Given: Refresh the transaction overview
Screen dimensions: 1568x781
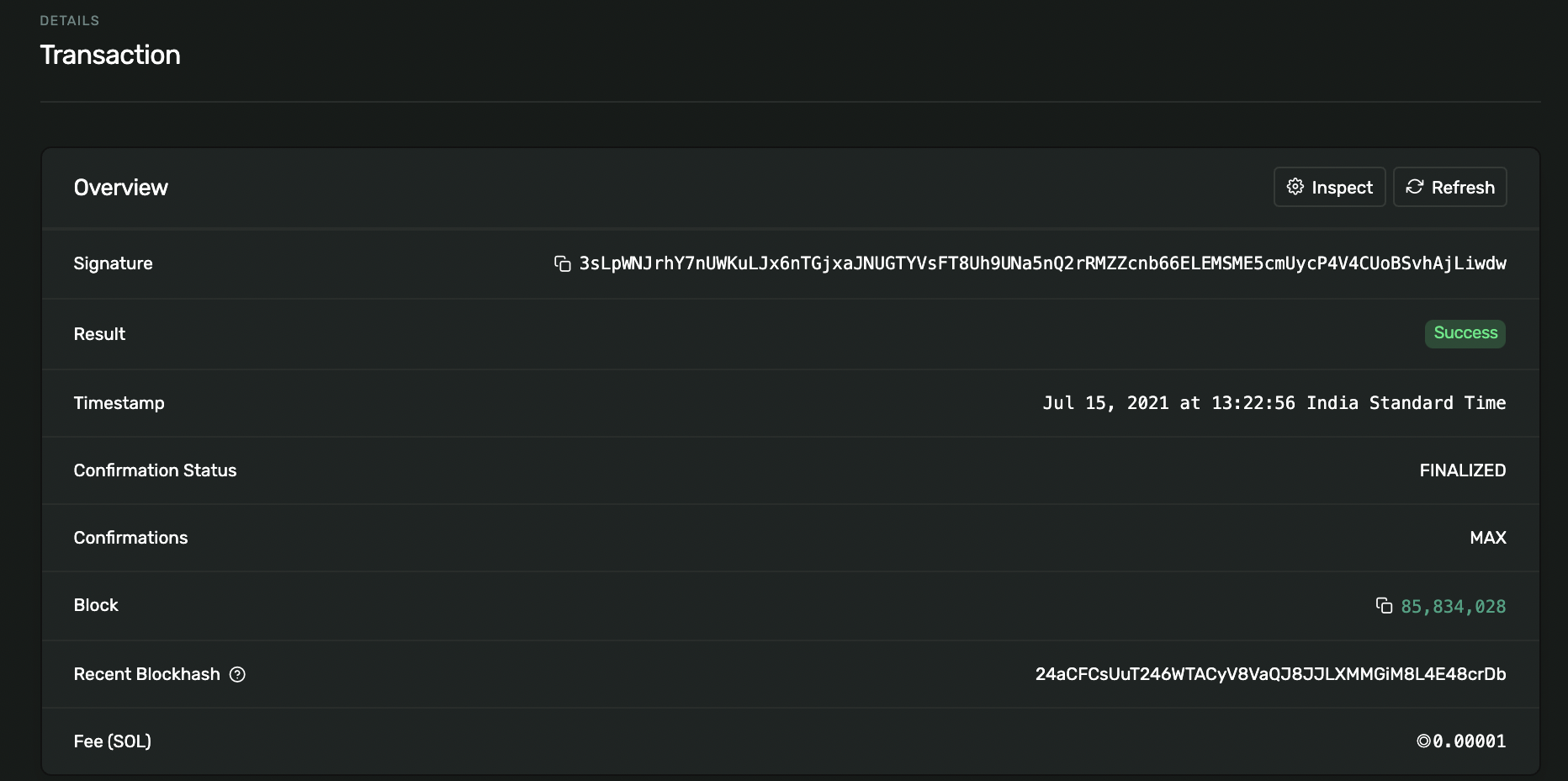Looking at the screenshot, I should pos(1449,187).
